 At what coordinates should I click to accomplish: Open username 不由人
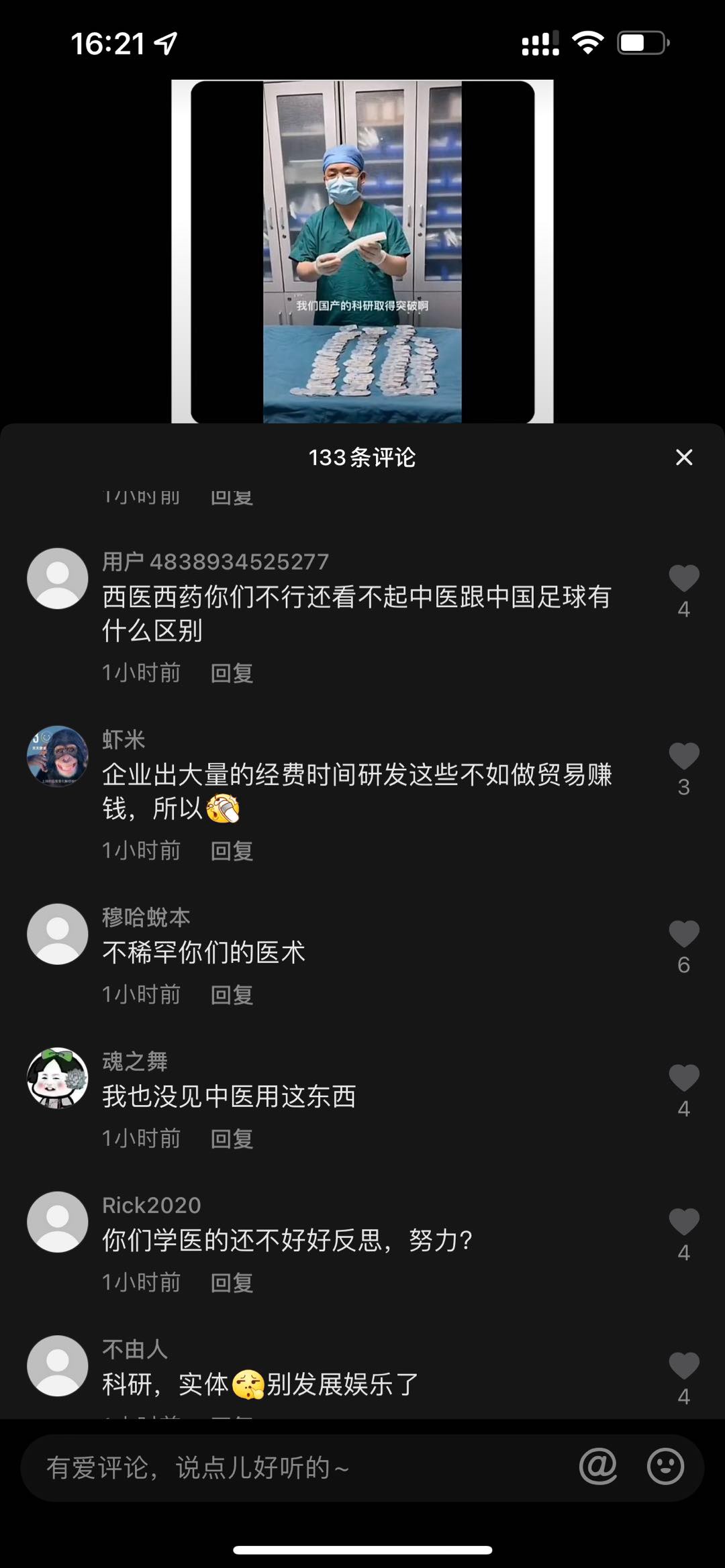(x=135, y=1349)
